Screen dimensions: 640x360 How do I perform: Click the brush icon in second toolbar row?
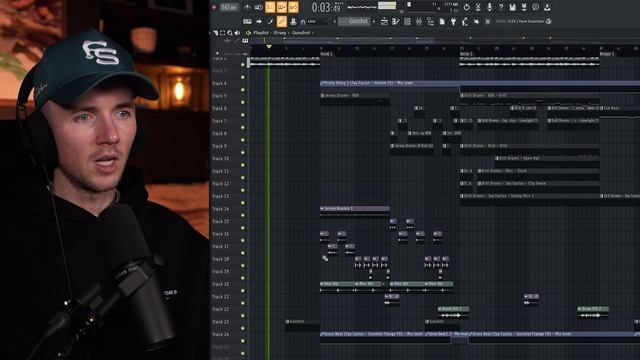[x=270, y=21]
